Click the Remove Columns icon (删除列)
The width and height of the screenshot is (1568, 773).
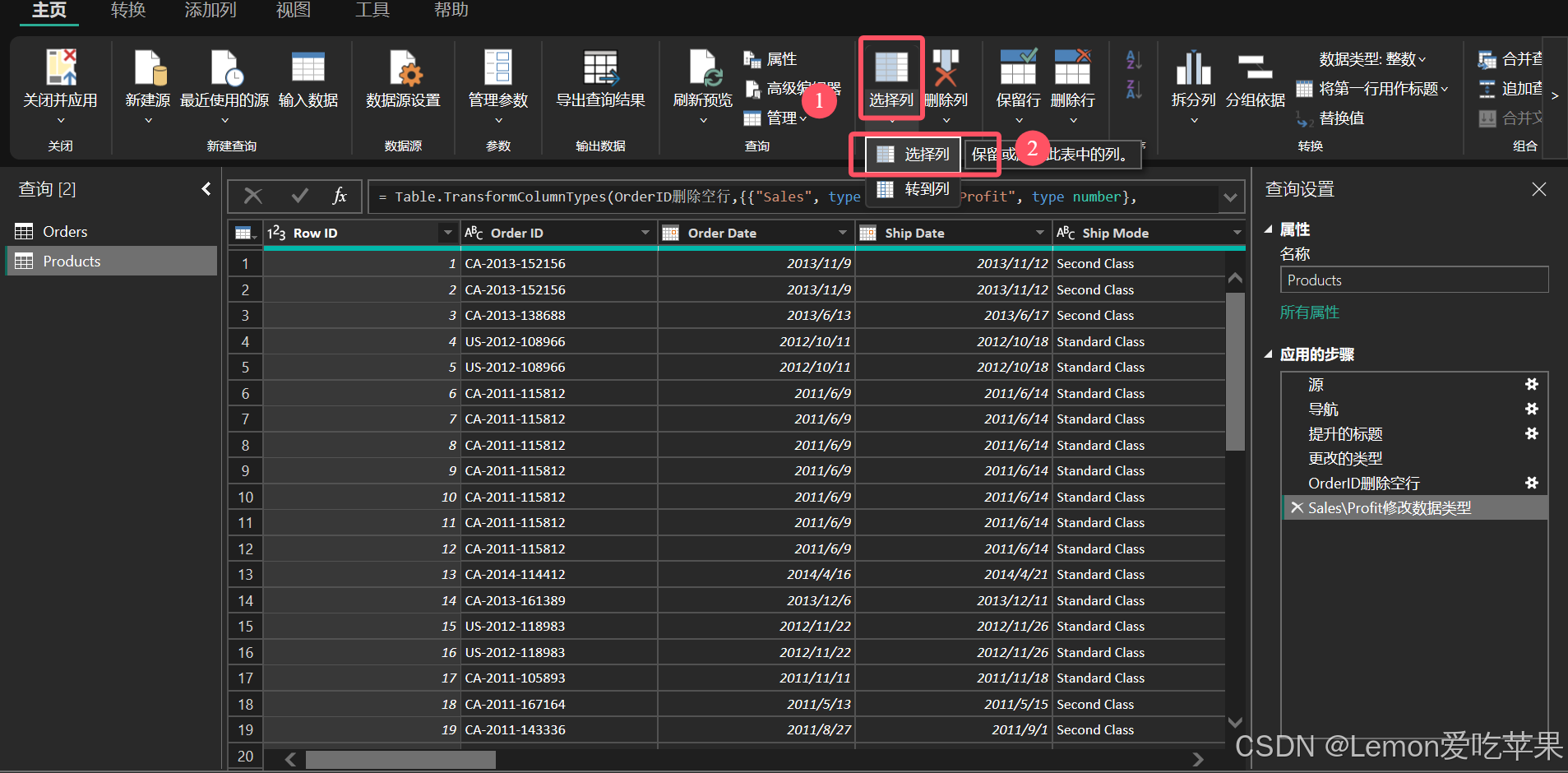tap(946, 67)
